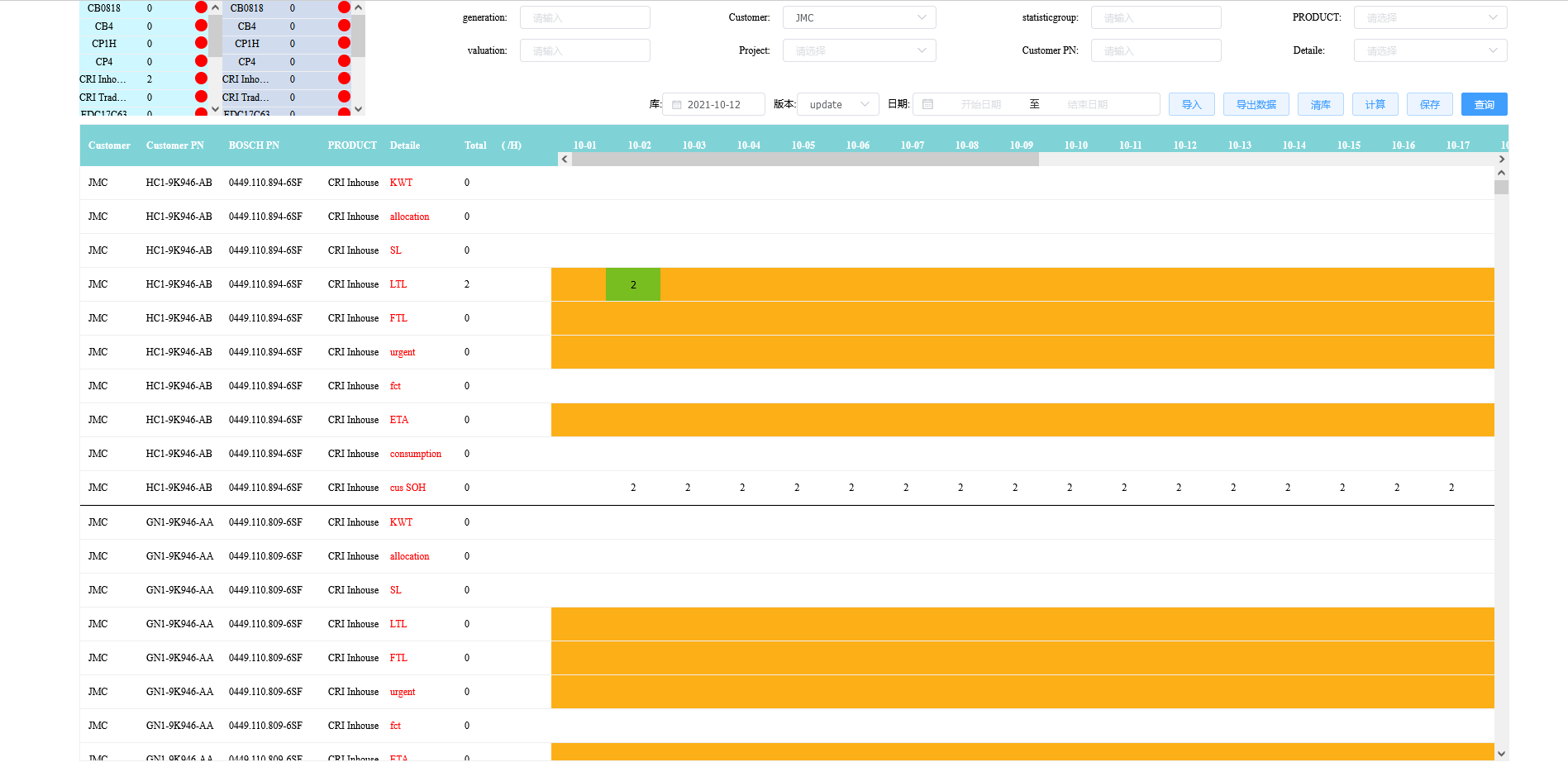Screen dimensions: 1568x767
Task: Click red dot for CP4 in right list
Action: point(344,61)
